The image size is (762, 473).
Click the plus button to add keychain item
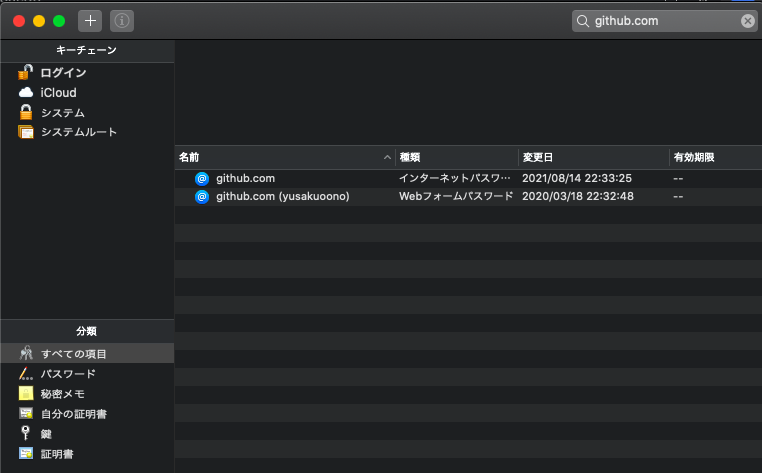pyautogui.click(x=90, y=21)
